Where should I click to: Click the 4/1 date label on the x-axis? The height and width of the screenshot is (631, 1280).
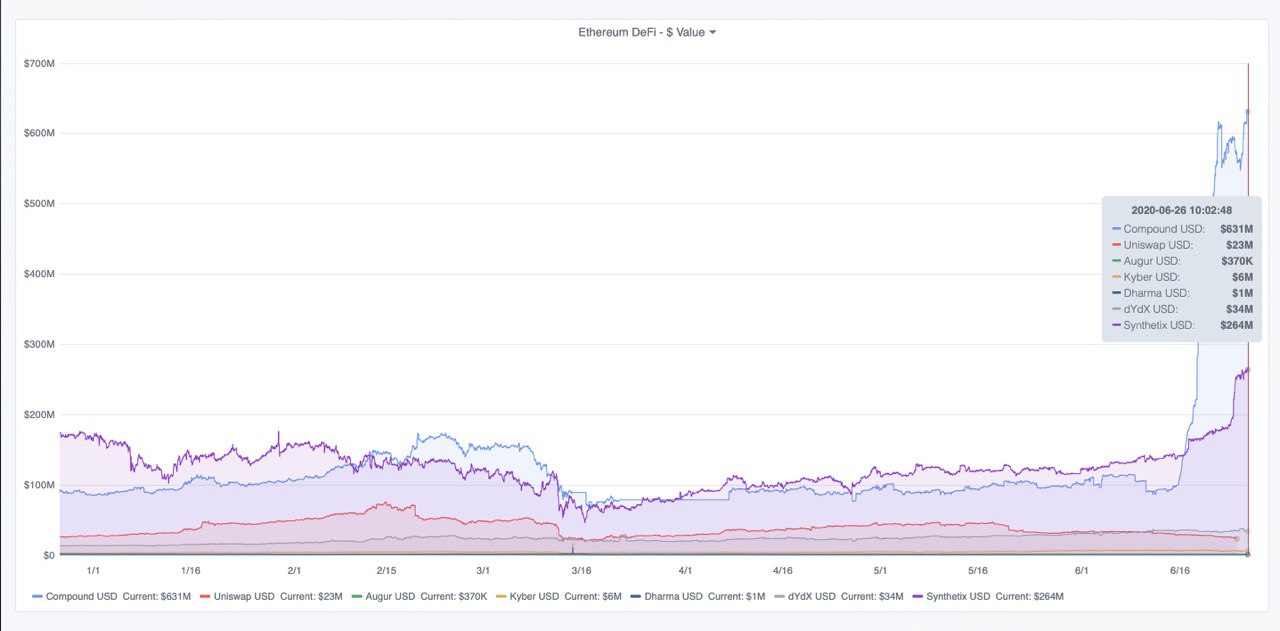[x=685, y=570]
